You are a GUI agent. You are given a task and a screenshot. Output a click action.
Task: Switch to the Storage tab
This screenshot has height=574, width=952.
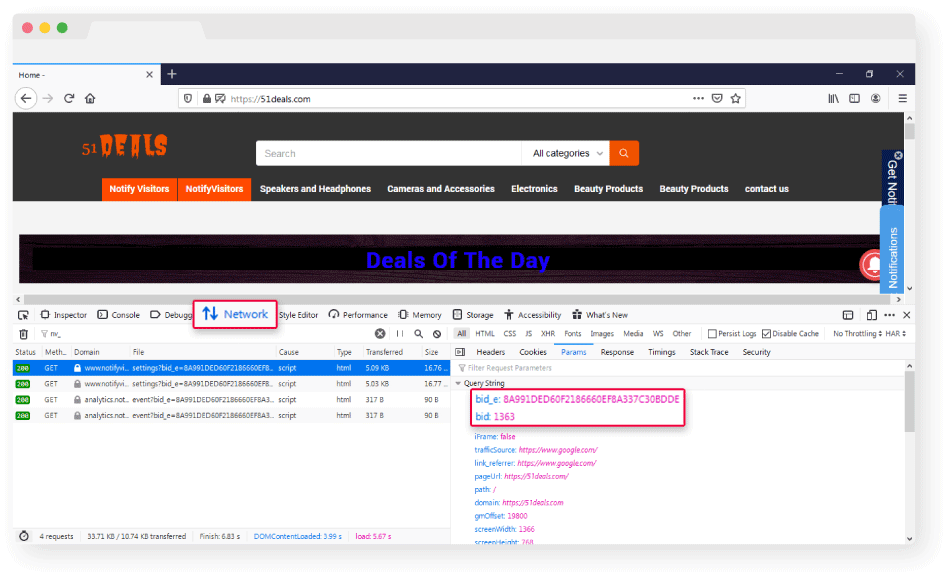[x=473, y=315]
